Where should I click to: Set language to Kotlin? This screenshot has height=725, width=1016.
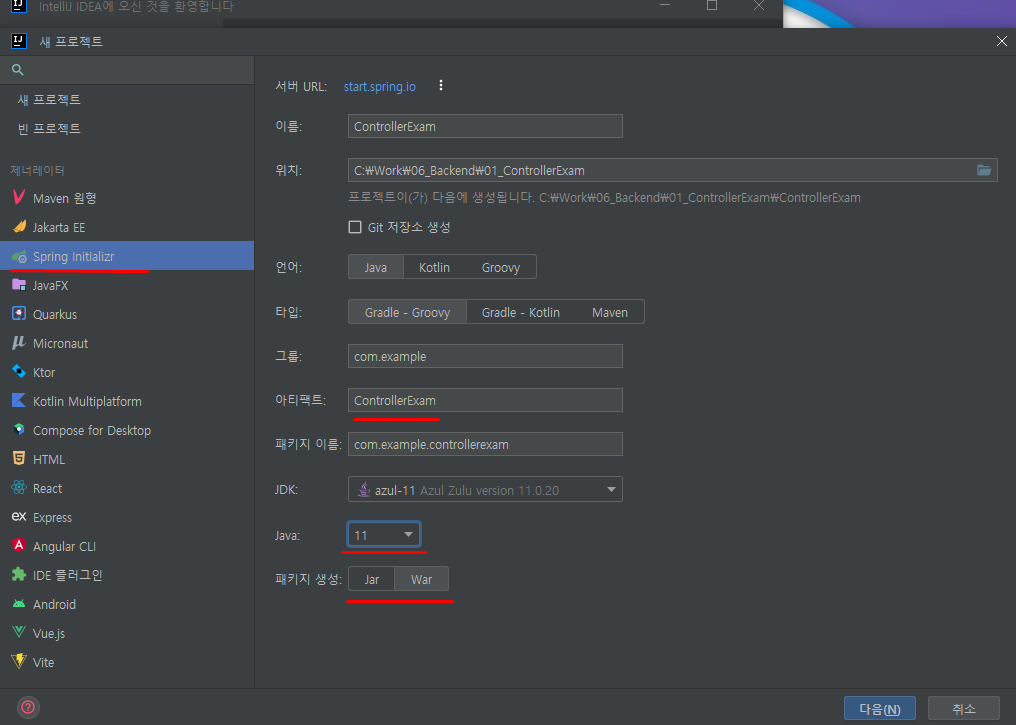[434, 267]
